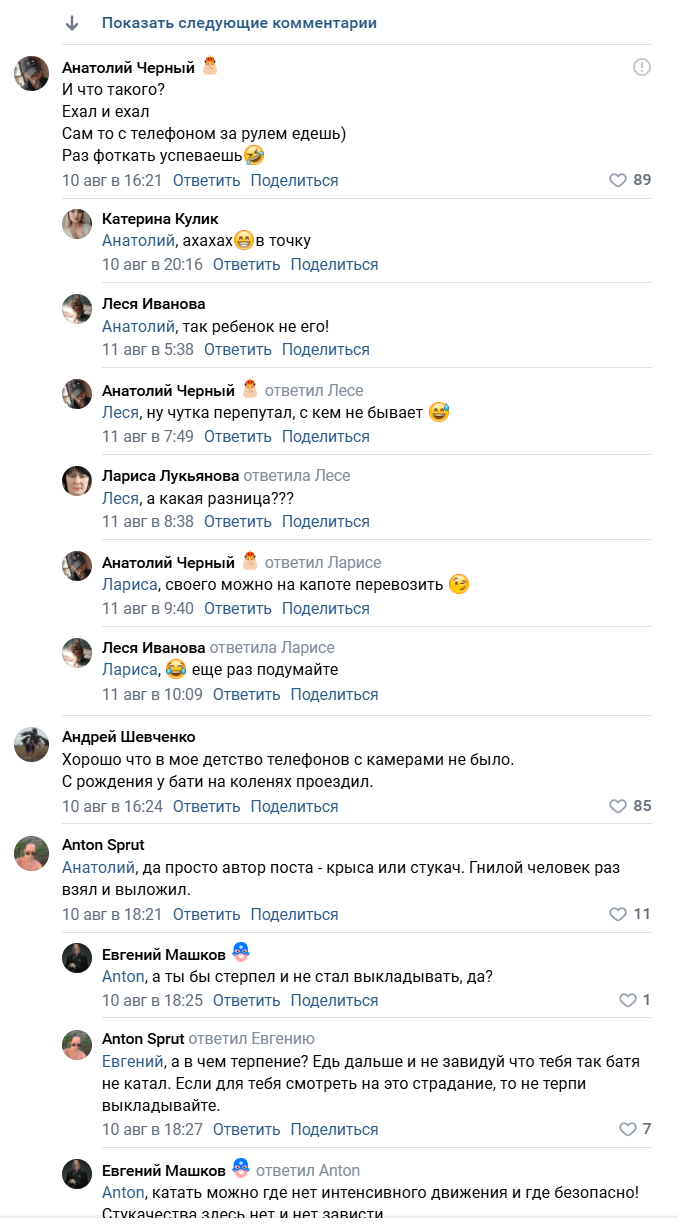
Task: Click Лариса Лукьянова's avatar
Action: point(77,481)
